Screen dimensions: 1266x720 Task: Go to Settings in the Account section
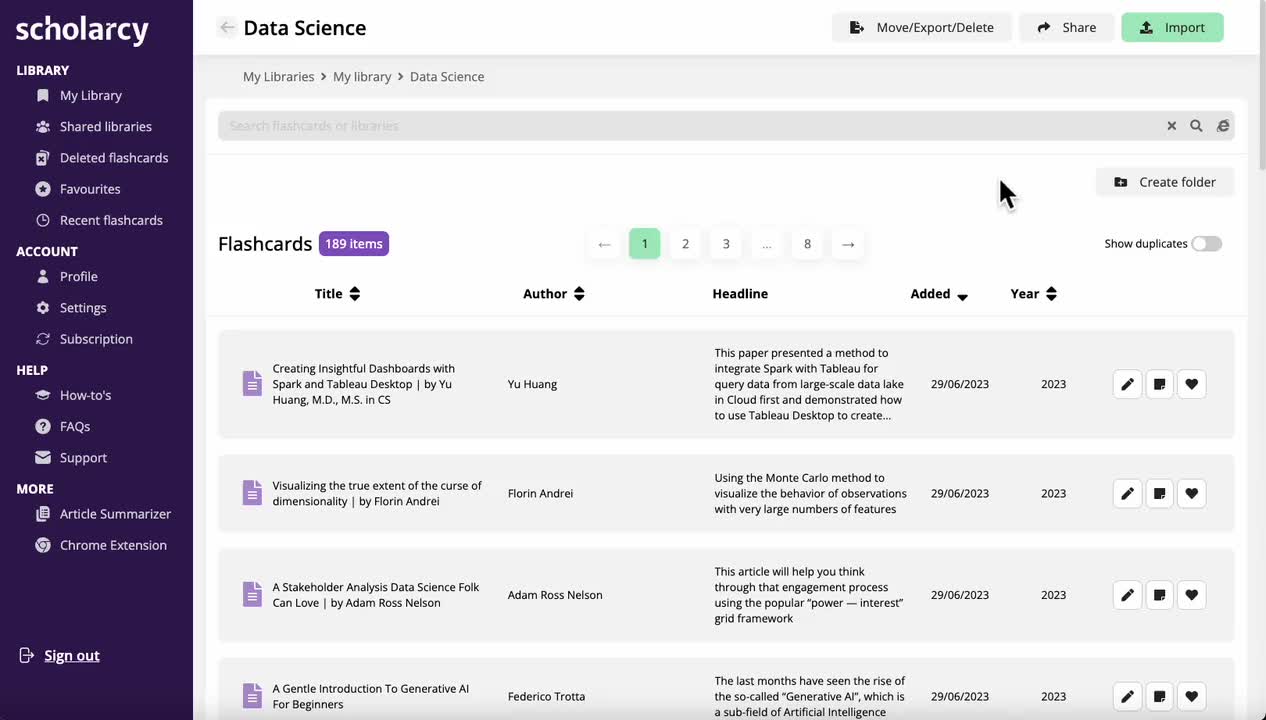pos(83,307)
